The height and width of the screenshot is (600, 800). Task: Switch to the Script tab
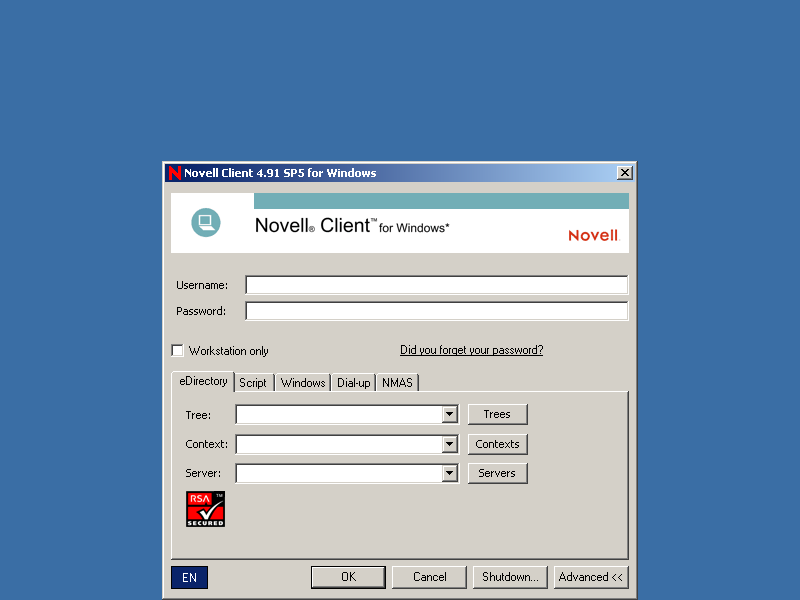[x=253, y=383]
